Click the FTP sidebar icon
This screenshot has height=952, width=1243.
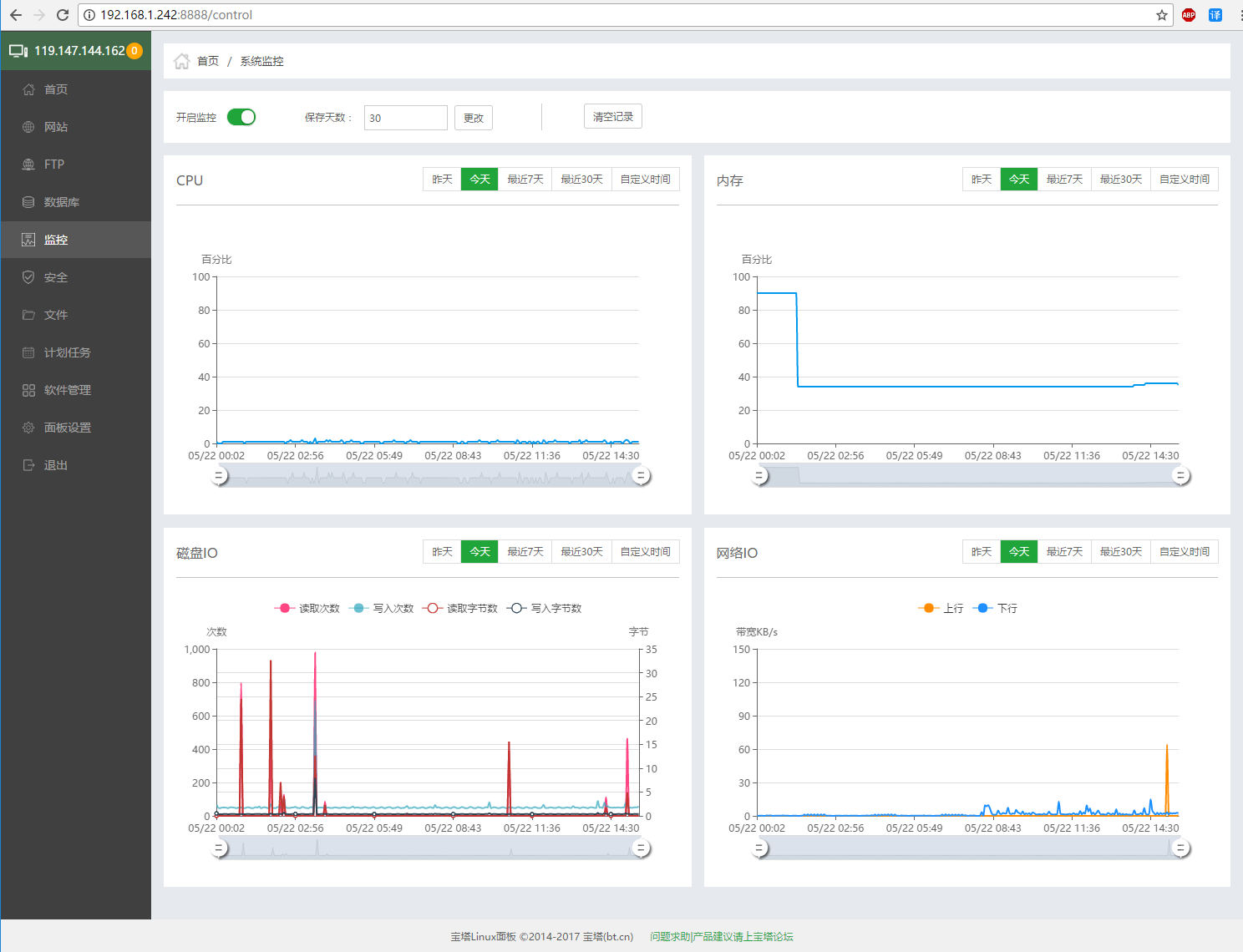28,165
